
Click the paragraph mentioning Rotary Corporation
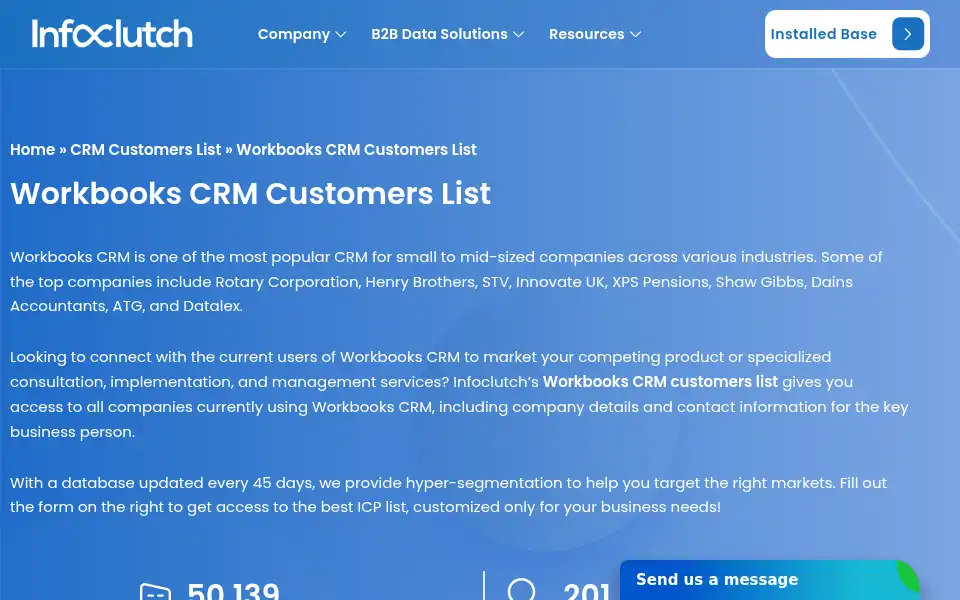(446, 282)
